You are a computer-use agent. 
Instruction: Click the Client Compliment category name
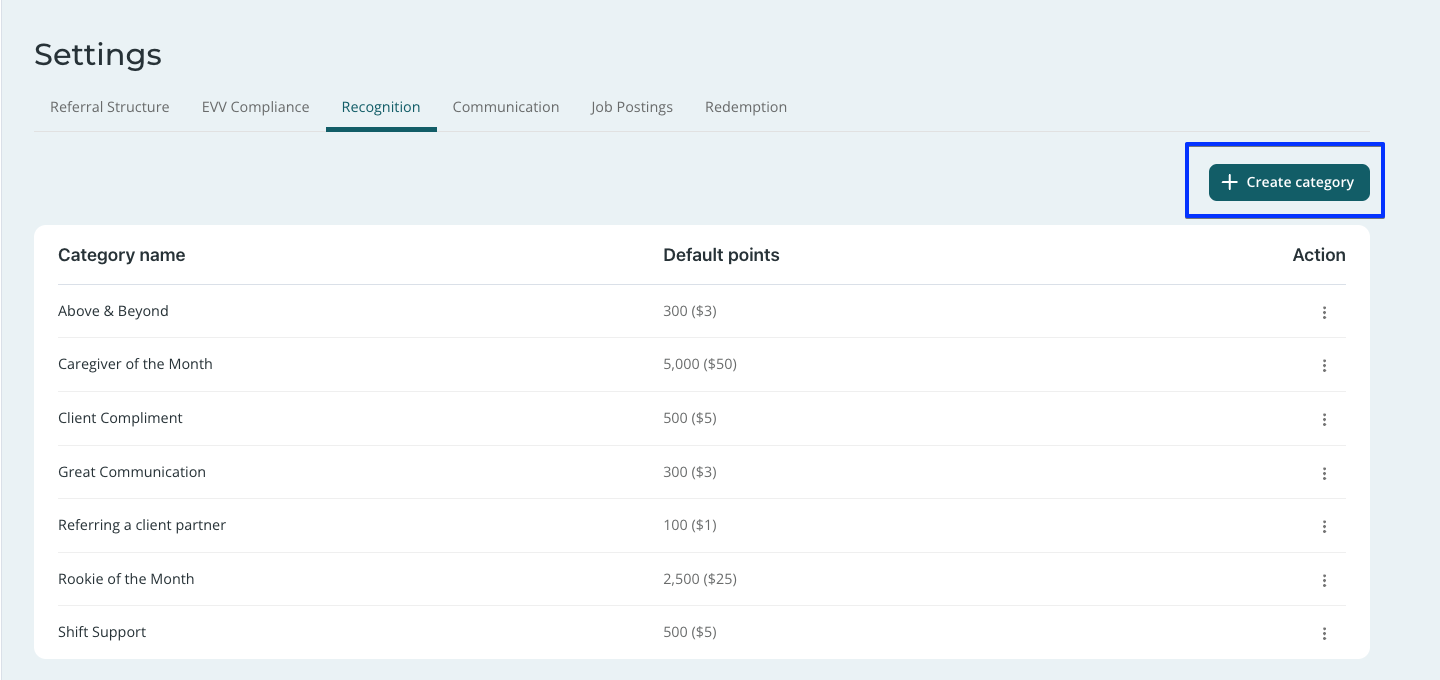120,418
